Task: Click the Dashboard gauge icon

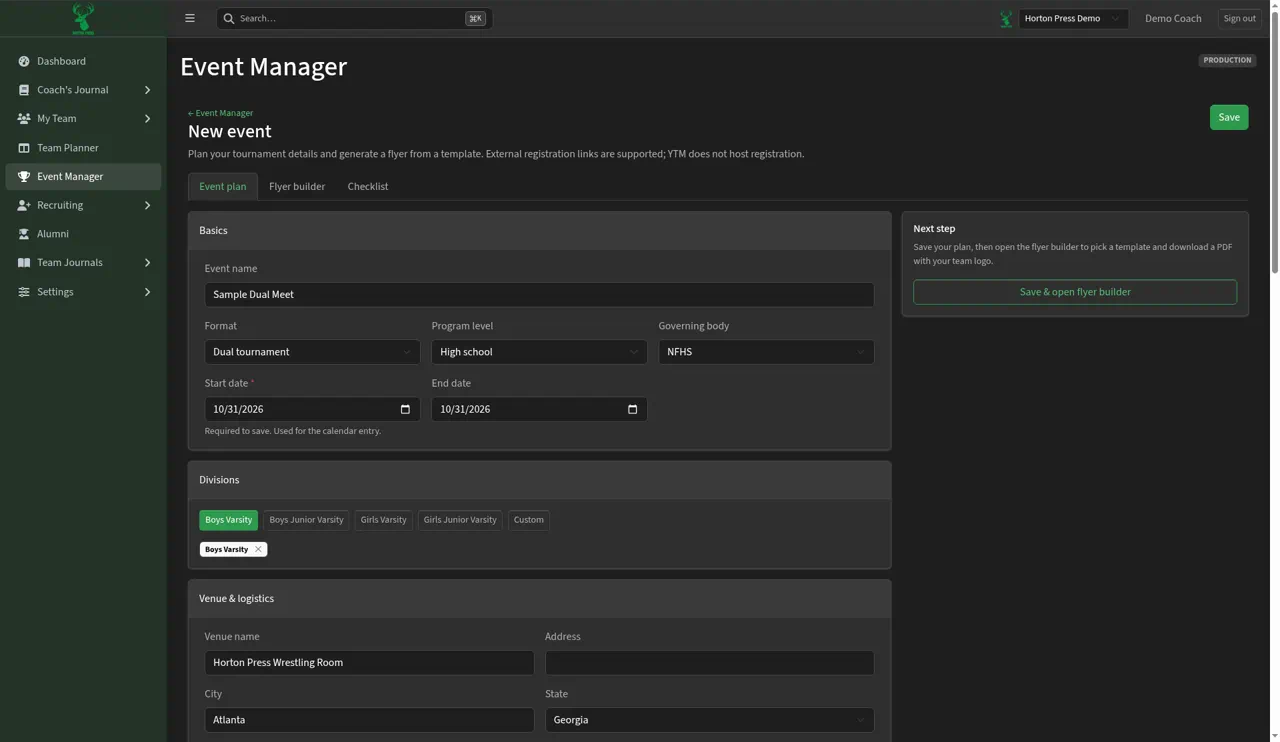Action: pyautogui.click(x=24, y=61)
